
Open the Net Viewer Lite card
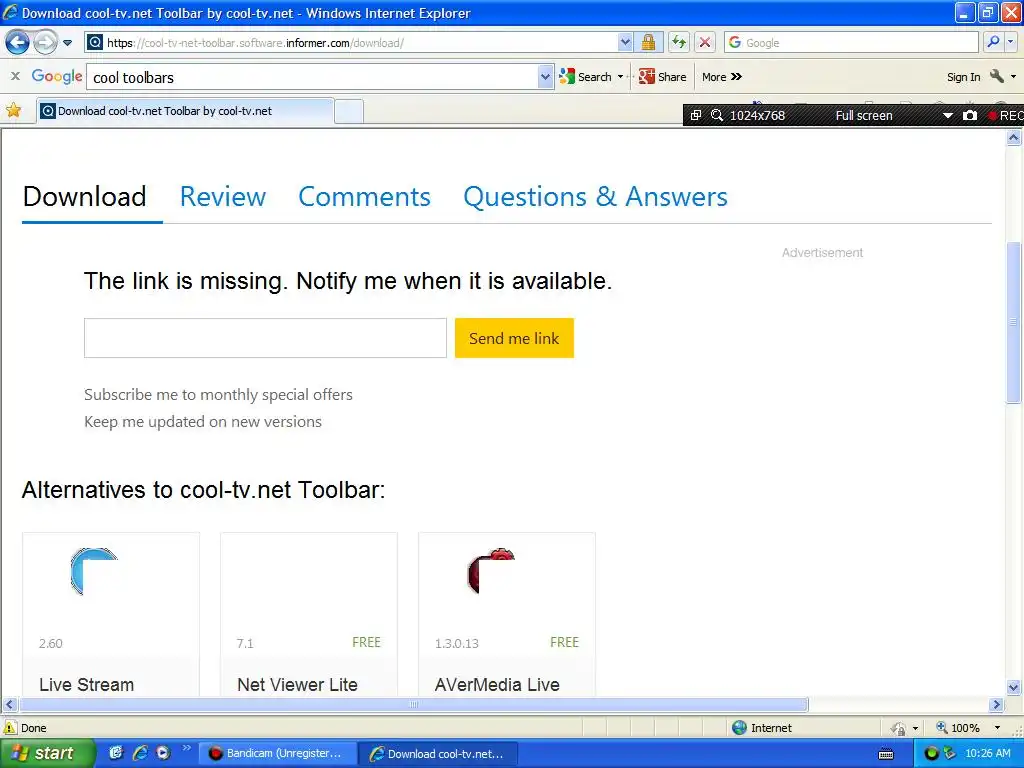coord(309,614)
